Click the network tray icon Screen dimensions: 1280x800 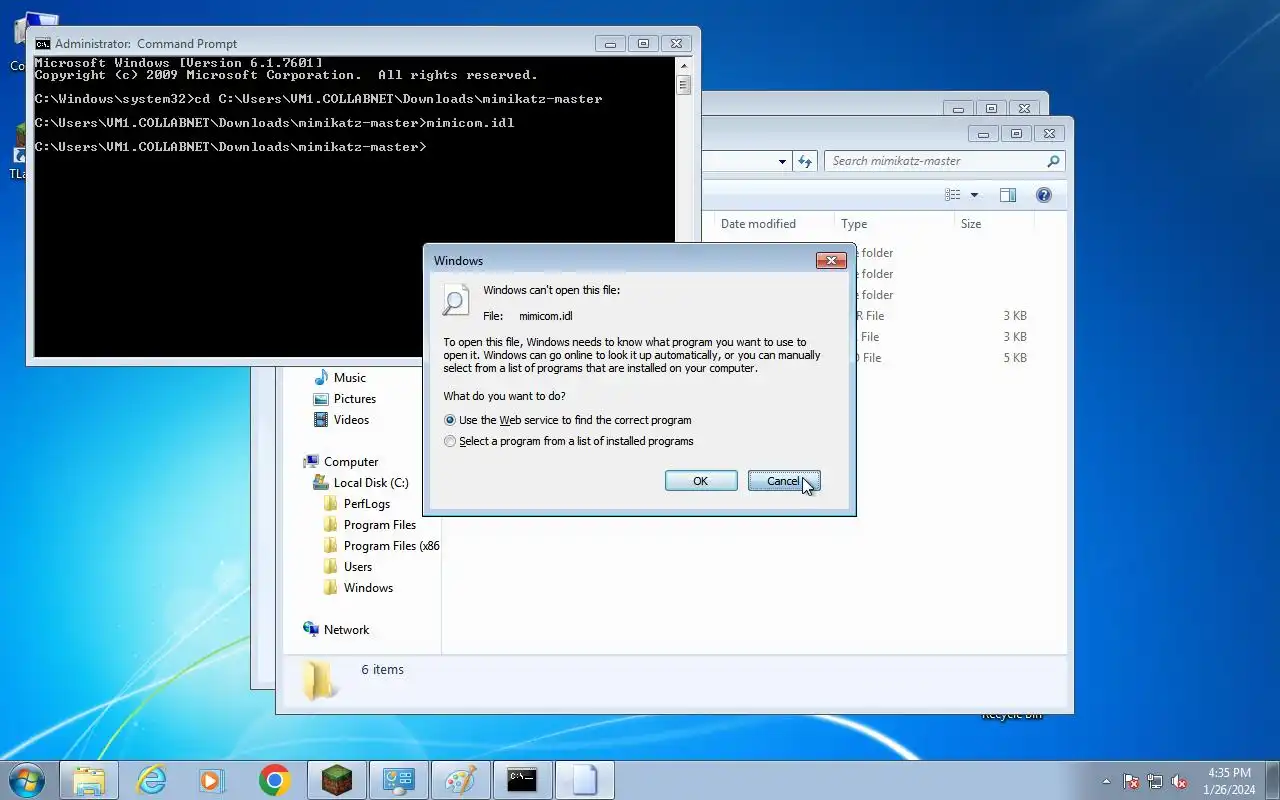click(x=1155, y=781)
